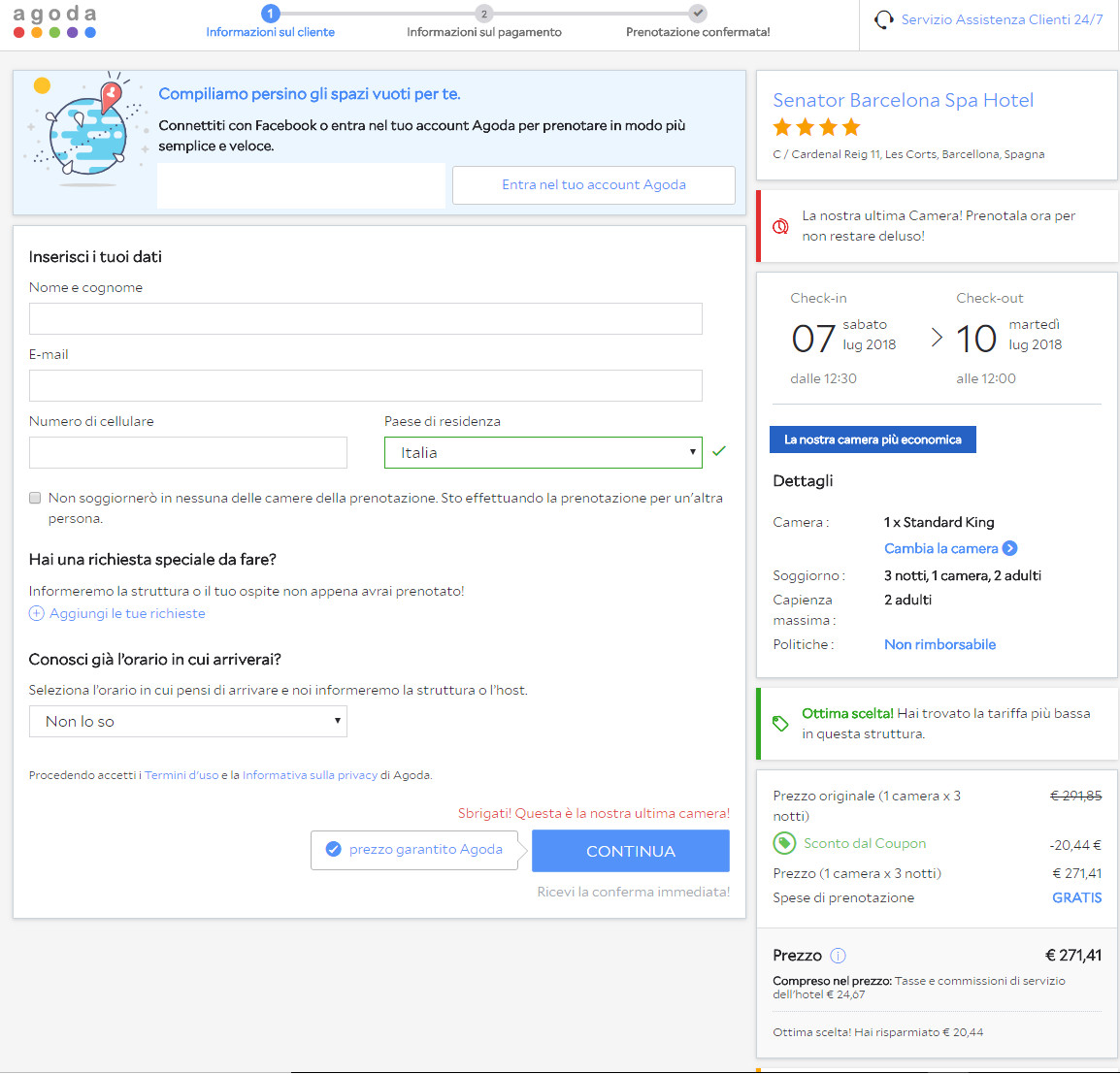Click the check-in date 07 lug 2018

tap(842, 337)
